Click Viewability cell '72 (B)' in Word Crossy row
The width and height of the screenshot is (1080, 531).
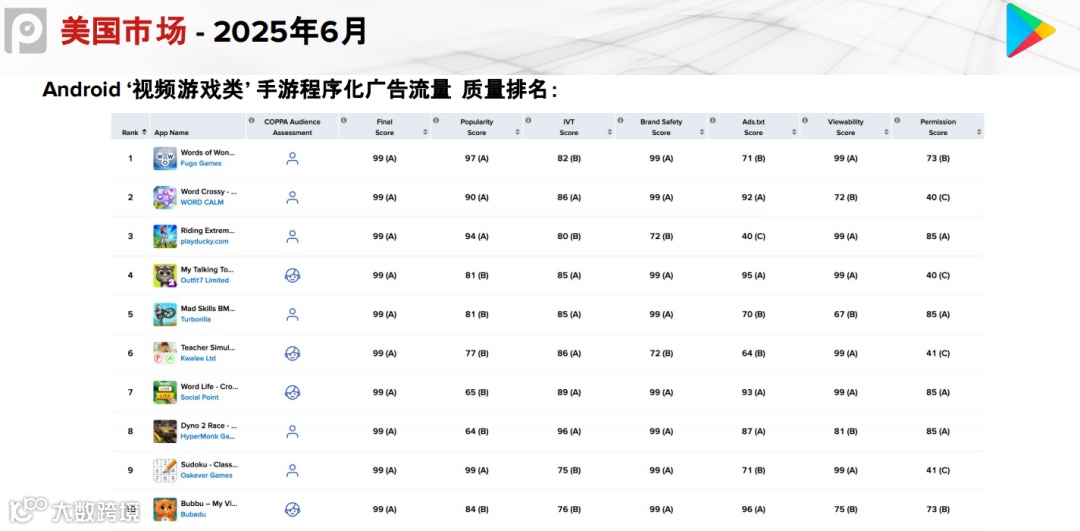tap(846, 198)
